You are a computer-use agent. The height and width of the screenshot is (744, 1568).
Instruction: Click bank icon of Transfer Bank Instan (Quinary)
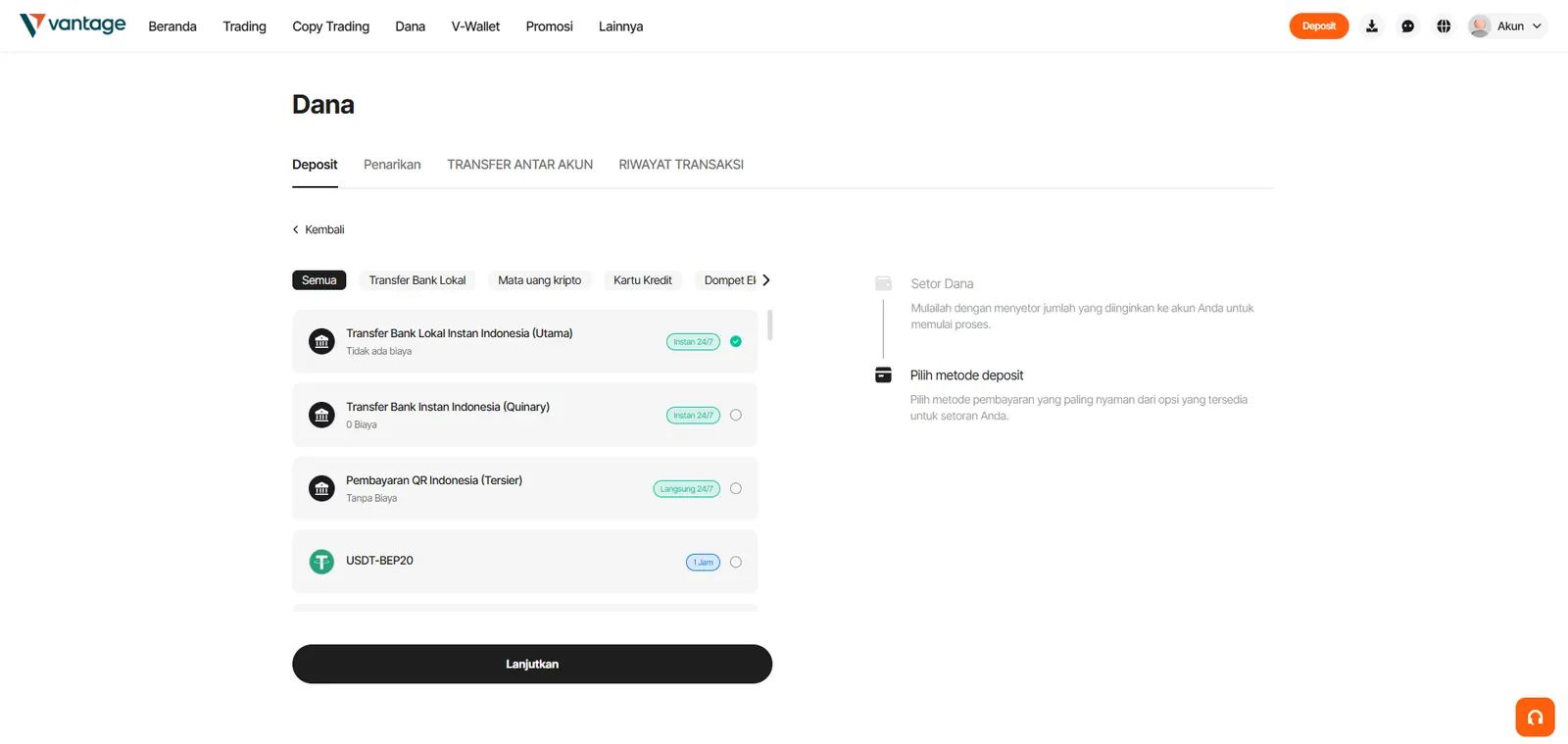point(321,415)
